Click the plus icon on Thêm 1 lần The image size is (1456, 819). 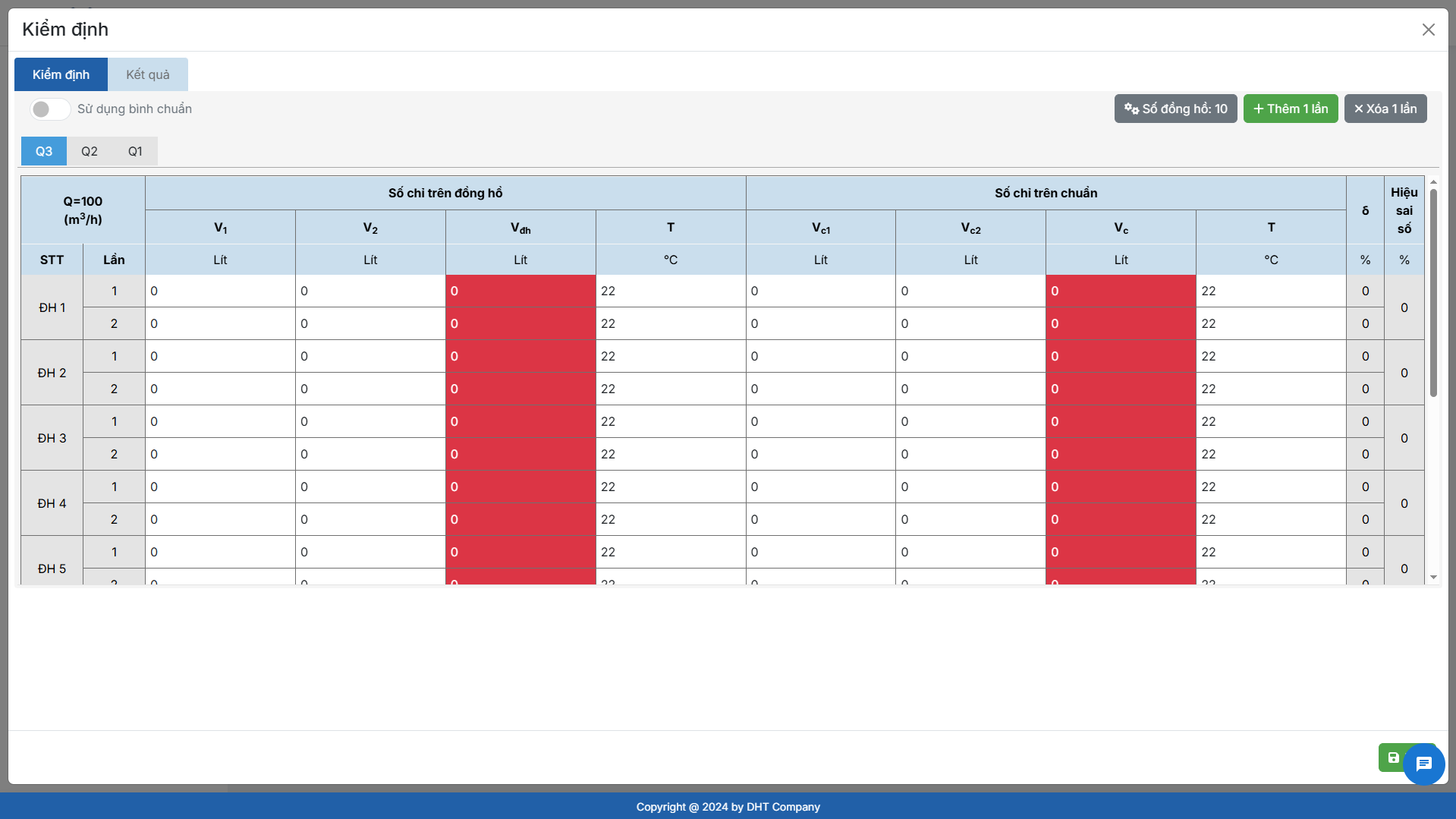(1258, 109)
